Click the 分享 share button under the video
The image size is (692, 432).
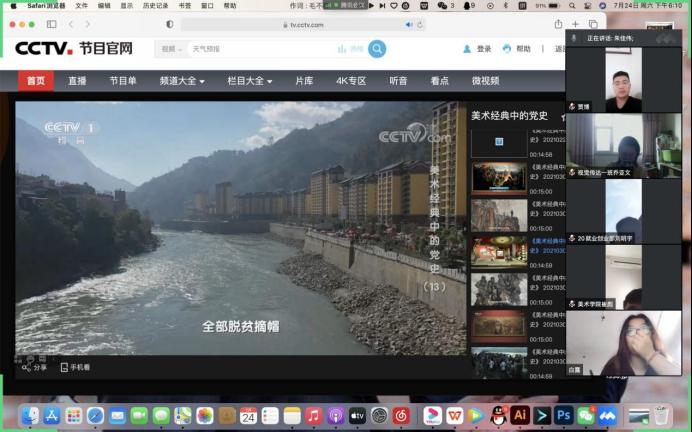[34, 367]
